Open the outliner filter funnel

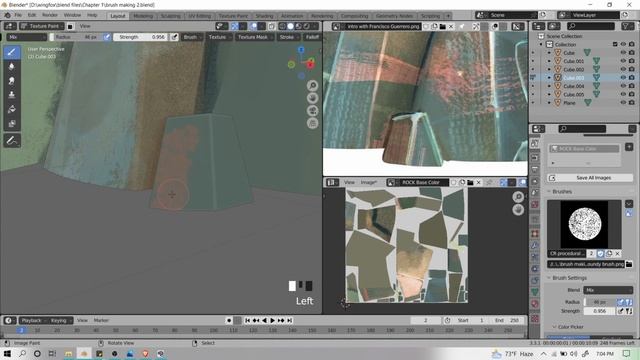627,26
